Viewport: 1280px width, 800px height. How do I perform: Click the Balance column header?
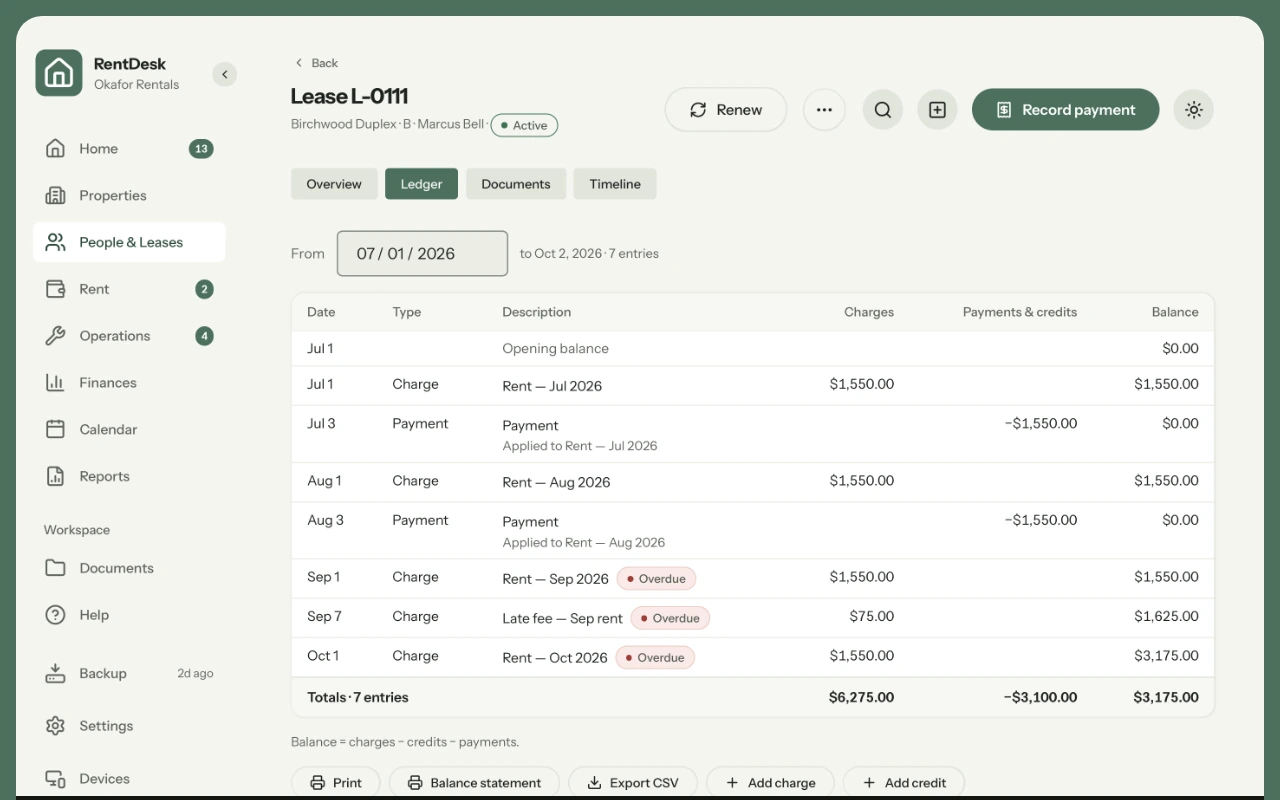[1175, 312]
